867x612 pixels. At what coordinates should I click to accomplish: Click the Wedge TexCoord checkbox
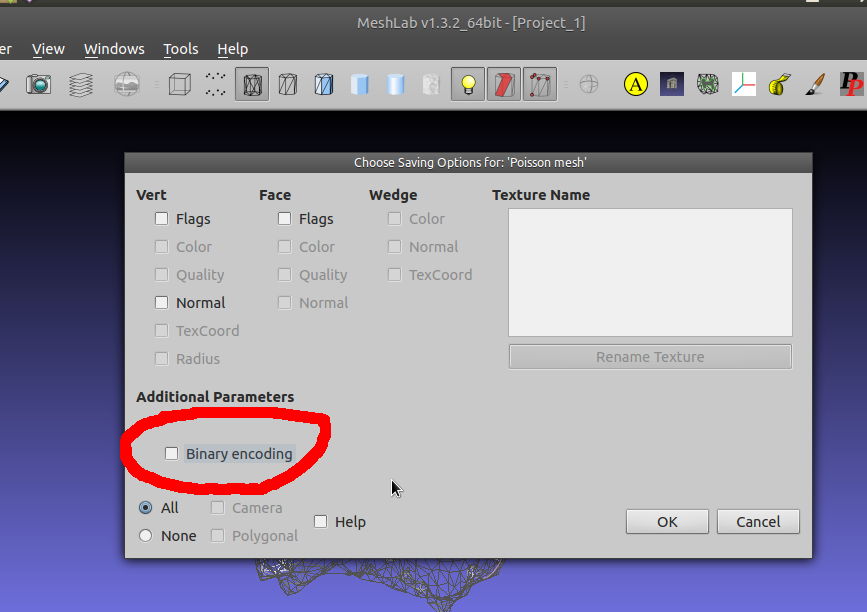click(x=394, y=274)
